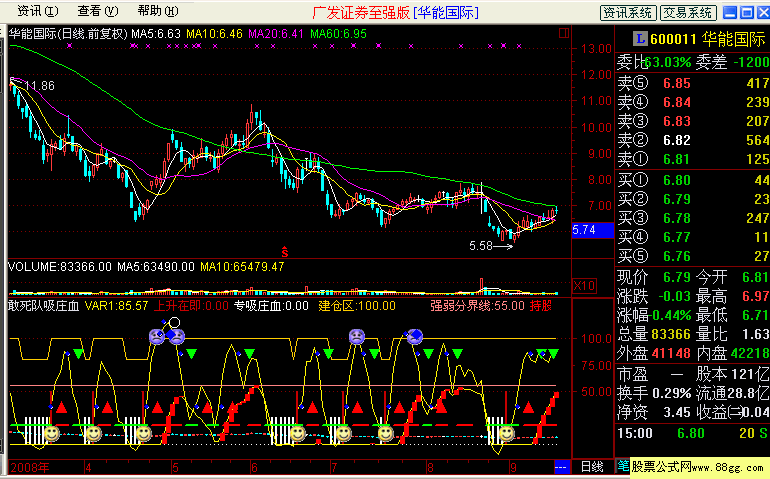Viewport: 770px width, 479px height.
Task: Click month 7 on the time axis
Action: point(334,467)
